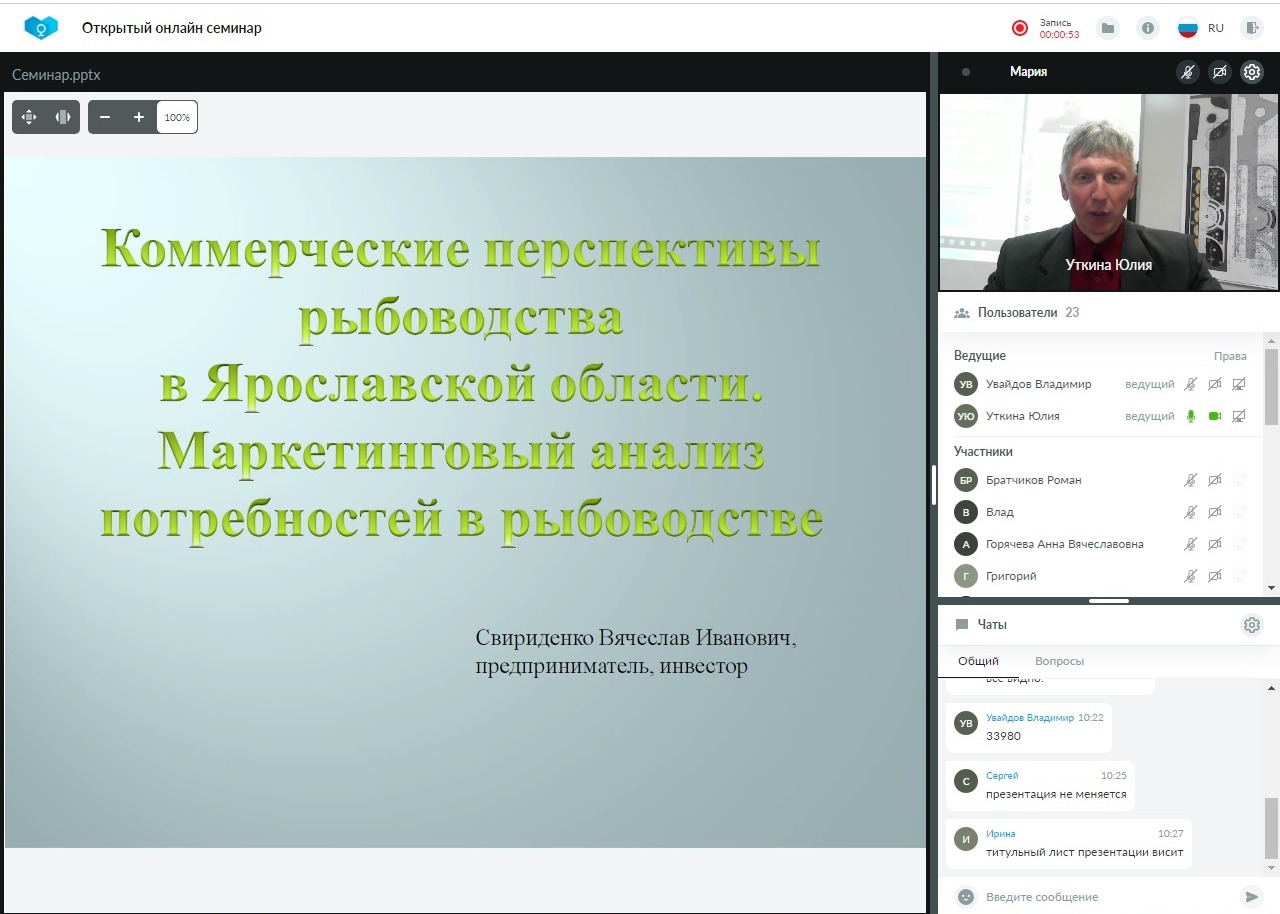The width and height of the screenshot is (1280, 914).
Task: Click the УЮ avatar of Уткина Юлия
Action: pos(966,416)
